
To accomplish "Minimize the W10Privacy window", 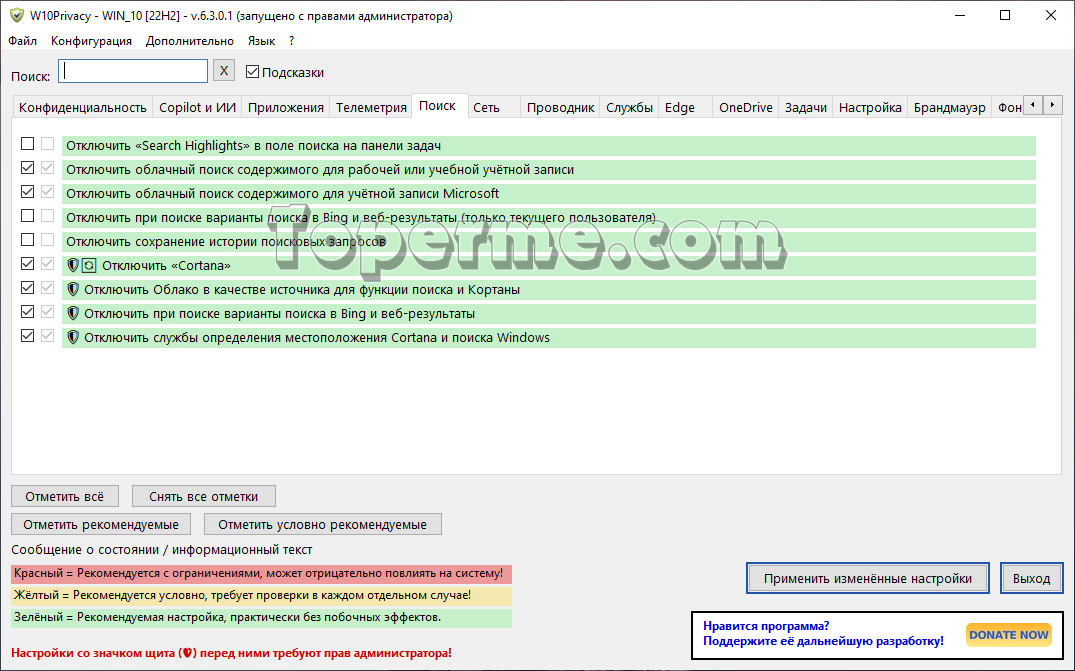I will 960,15.
